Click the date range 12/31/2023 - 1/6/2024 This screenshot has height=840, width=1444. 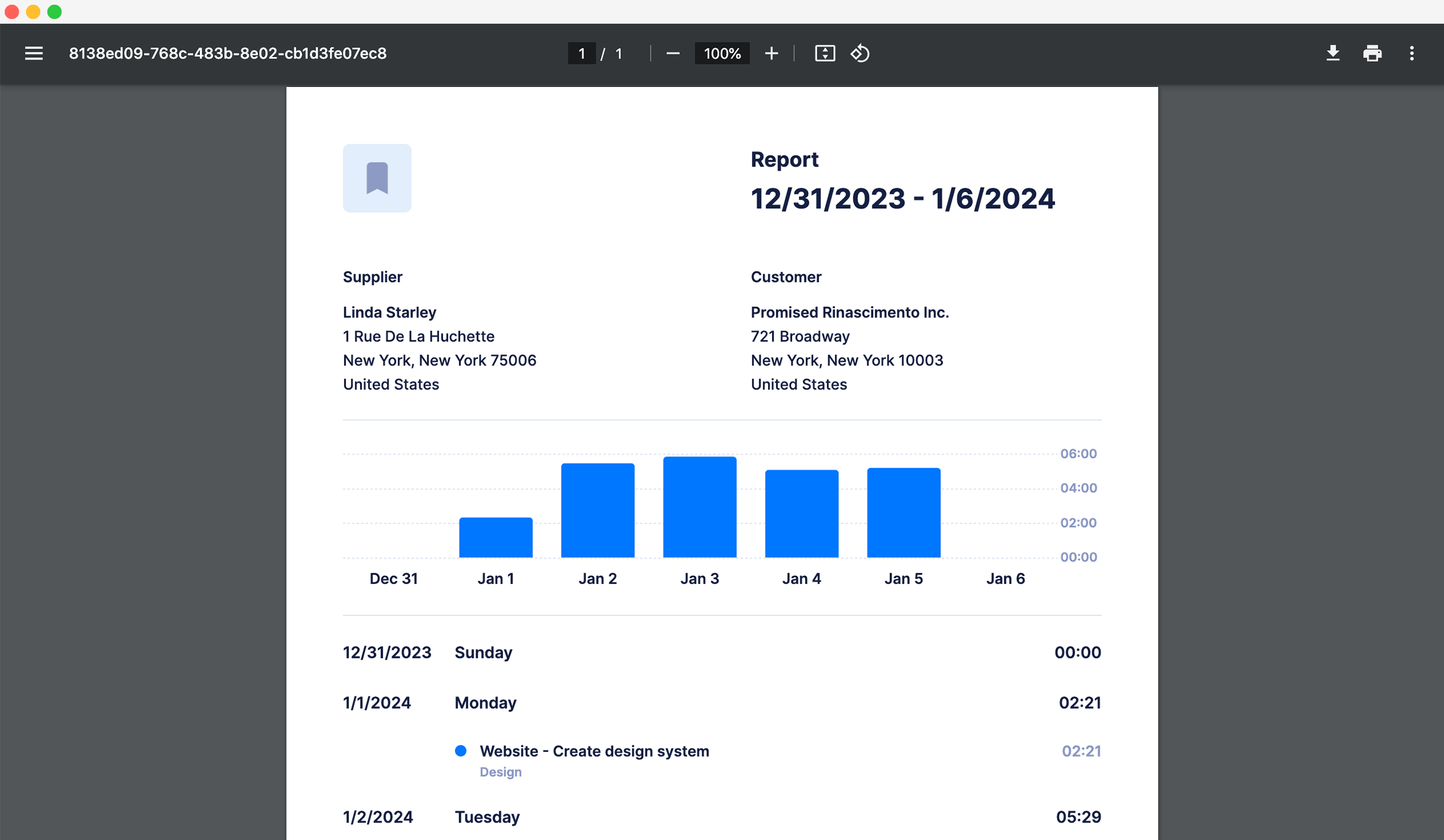(x=902, y=199)
